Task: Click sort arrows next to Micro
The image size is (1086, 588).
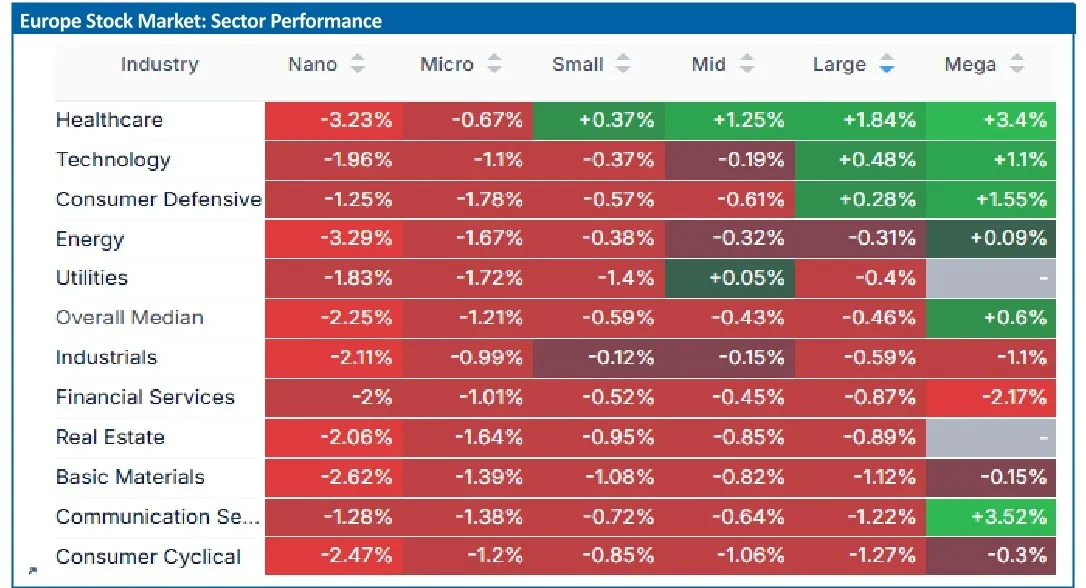Action: click(494, 64)
